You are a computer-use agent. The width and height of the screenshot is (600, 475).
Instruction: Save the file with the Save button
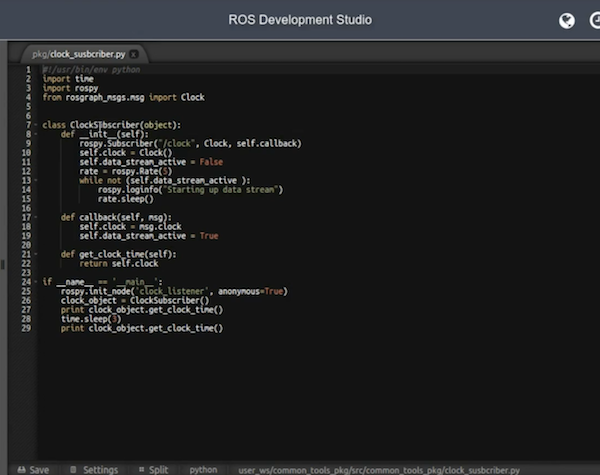click(33, 470)
